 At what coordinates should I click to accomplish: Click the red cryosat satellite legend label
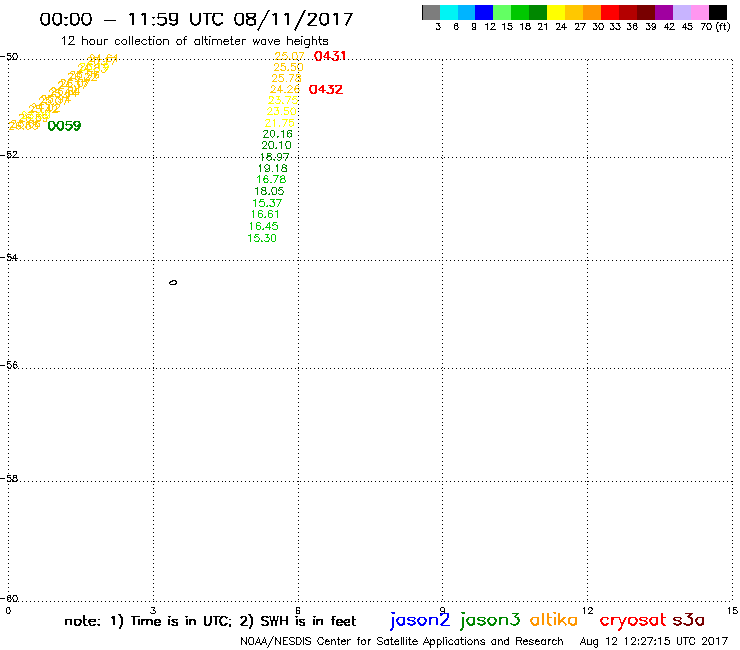tap(633, 621)
